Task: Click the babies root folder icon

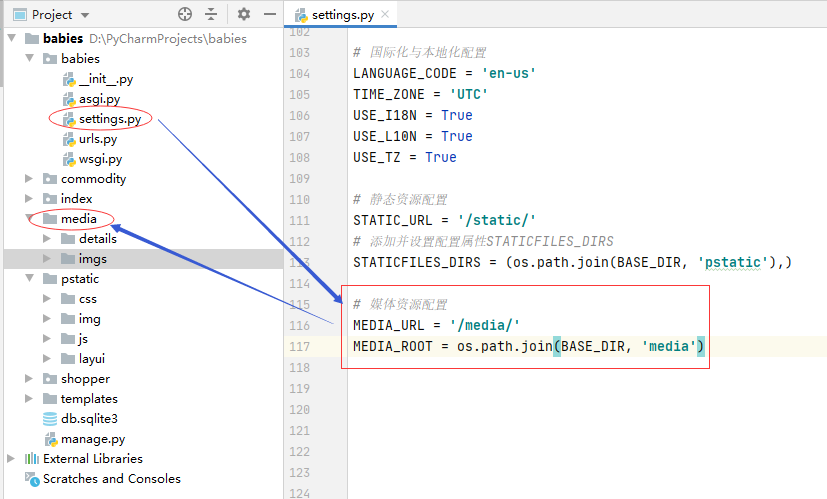Action: click(x=32, y=38)
